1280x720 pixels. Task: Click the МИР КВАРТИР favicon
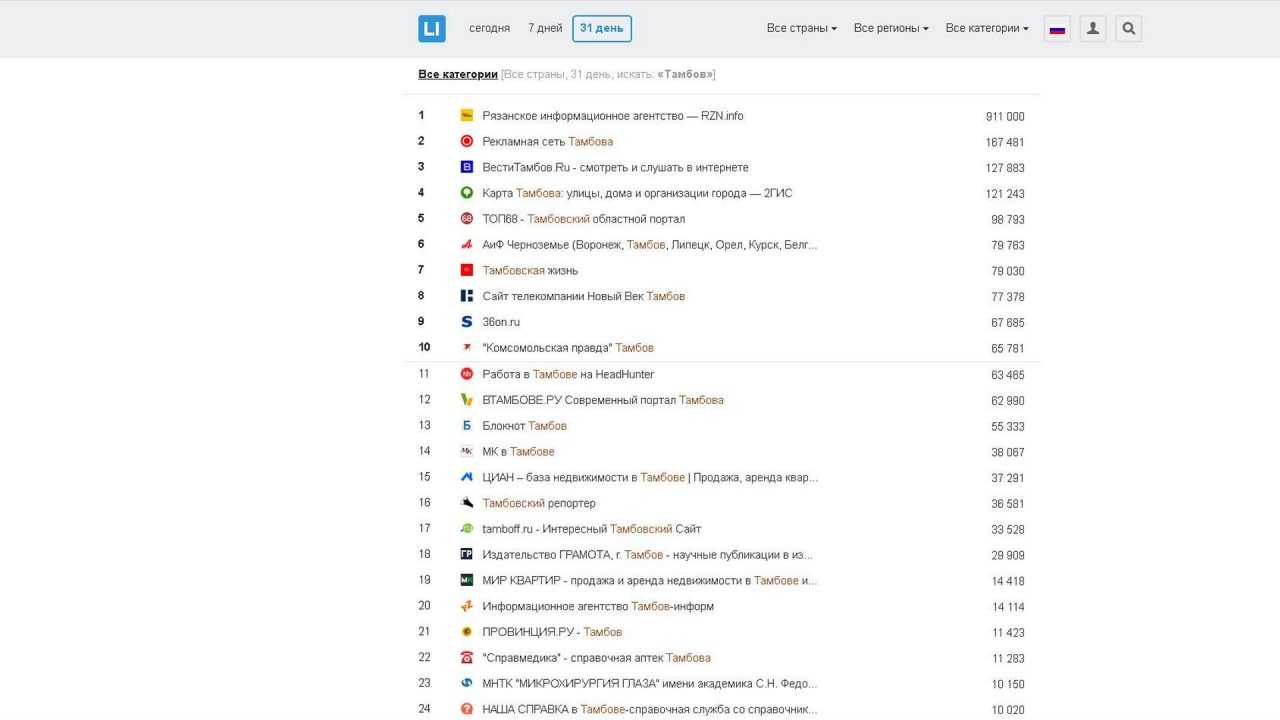tap(466, 580)
